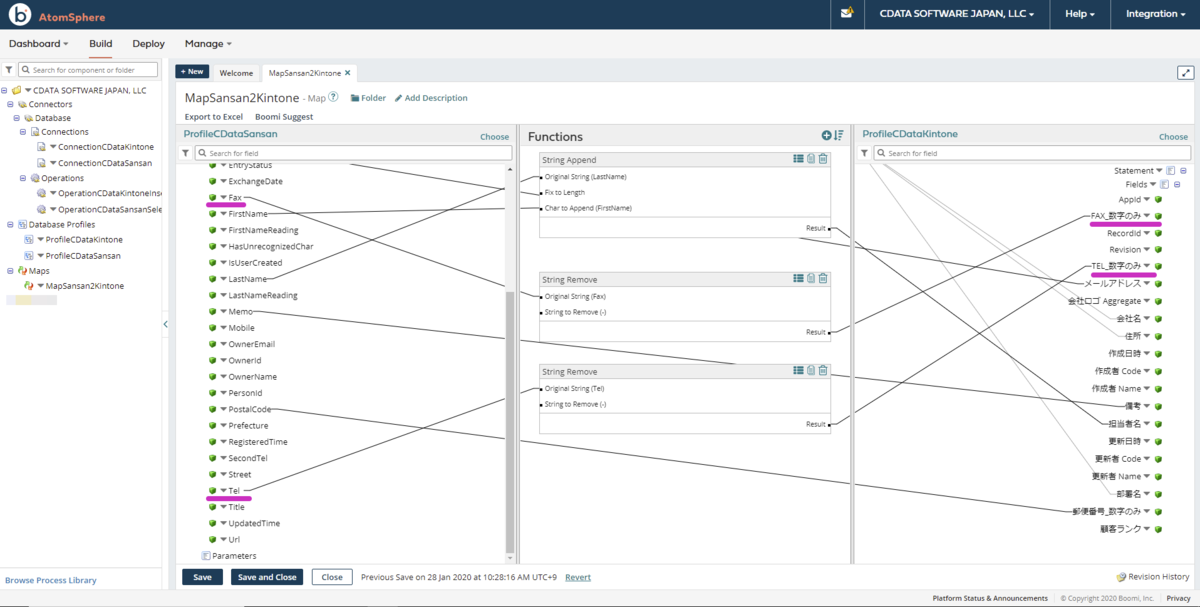The height and width of the screenshot is (607, 1200).
Task: Collapse the Operations tree node
Action: pyautogui.click(x=22, y=178)
